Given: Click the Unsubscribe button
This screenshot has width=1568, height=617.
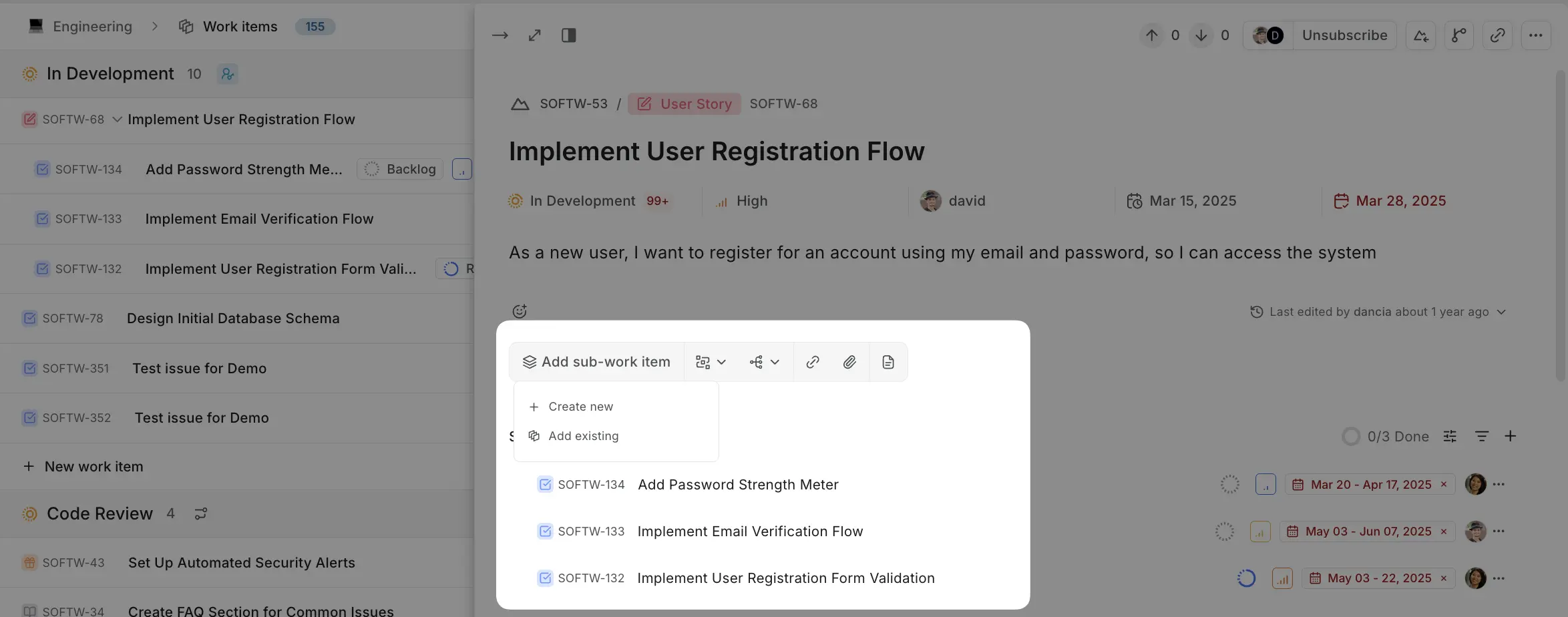Looking at the screenshot, I should coord(1344,35).
